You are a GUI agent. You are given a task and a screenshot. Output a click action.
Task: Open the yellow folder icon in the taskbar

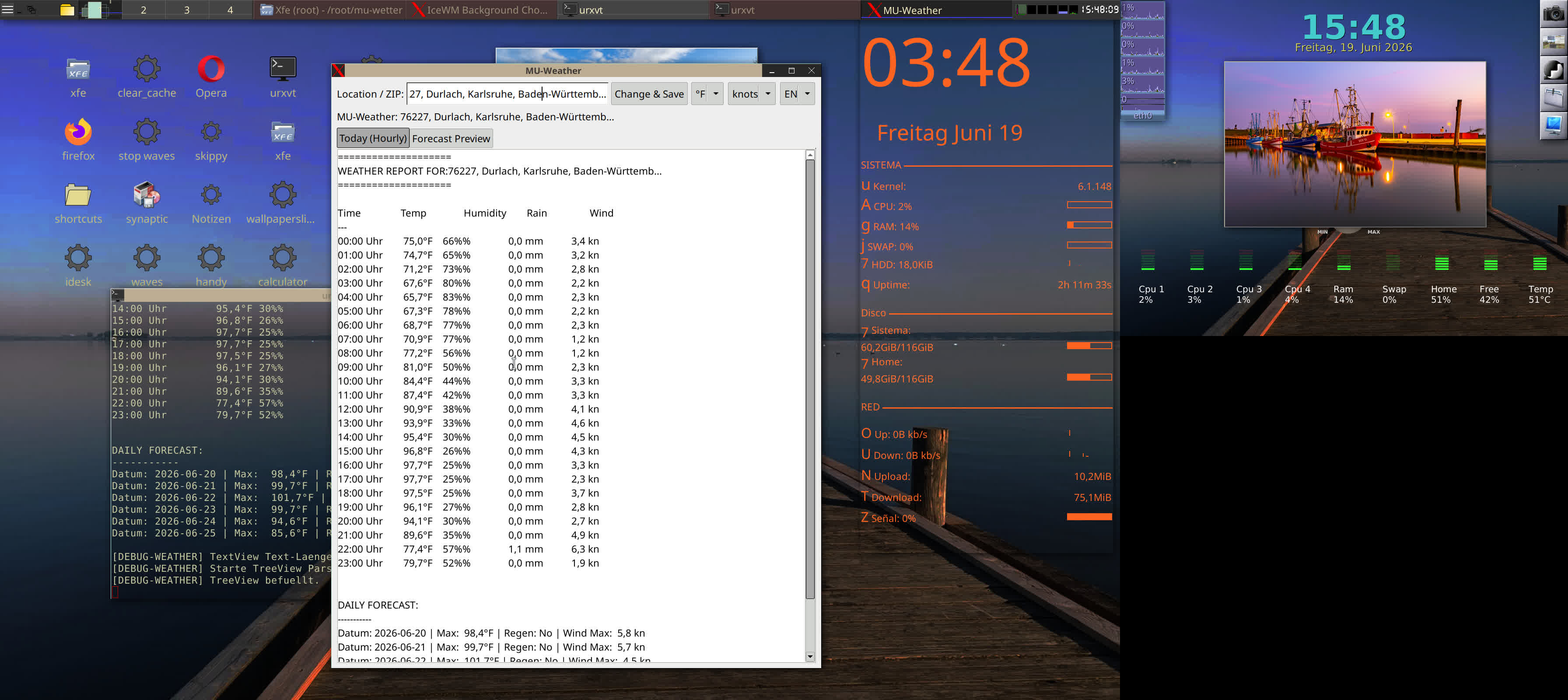tap(67, 10)
